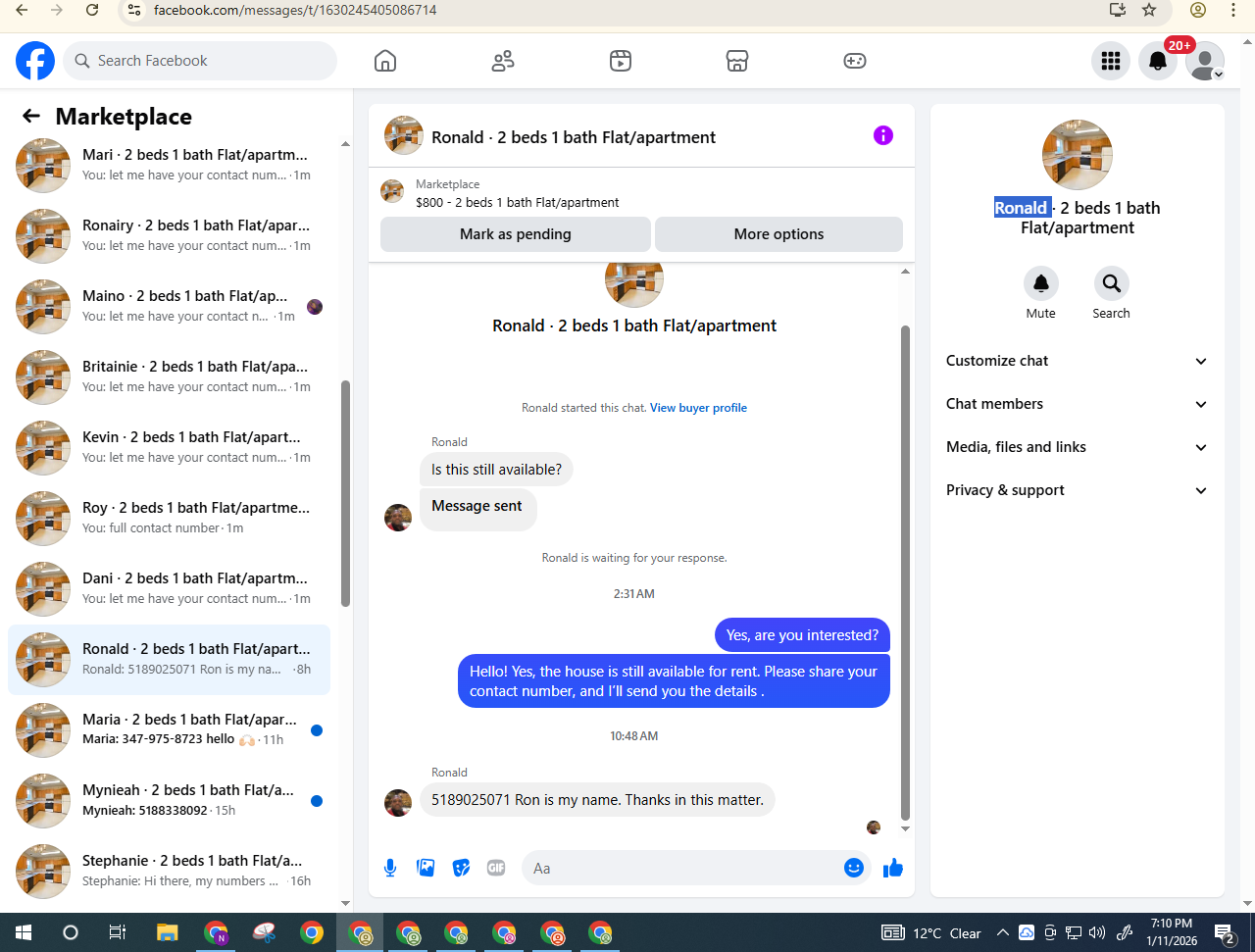Open View buyer profile link
The height and width of the screenshot is (952, 1255).
(698, 408)
